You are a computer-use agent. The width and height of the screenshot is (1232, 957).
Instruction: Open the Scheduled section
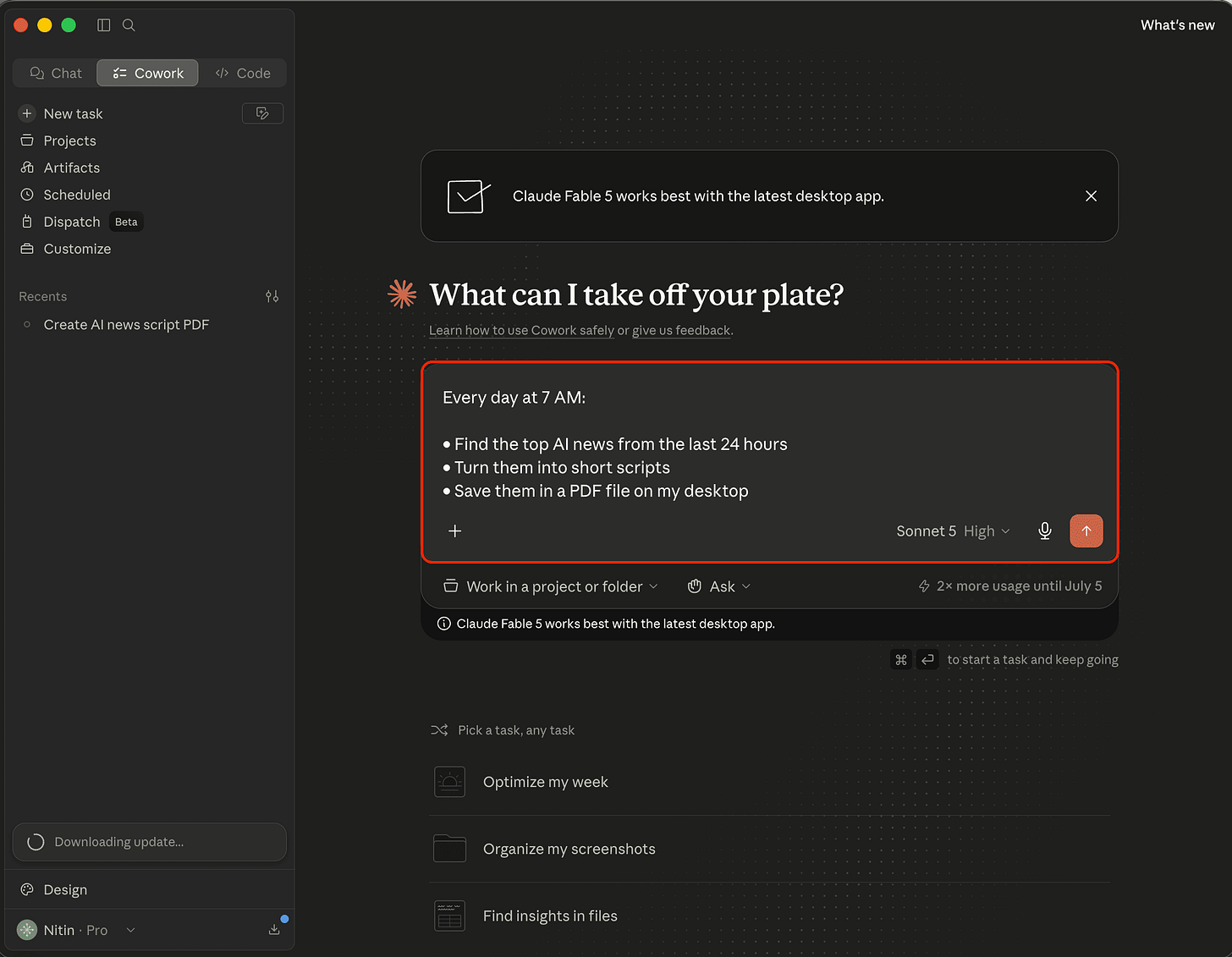pyautogui.click(x=77, y=195)
